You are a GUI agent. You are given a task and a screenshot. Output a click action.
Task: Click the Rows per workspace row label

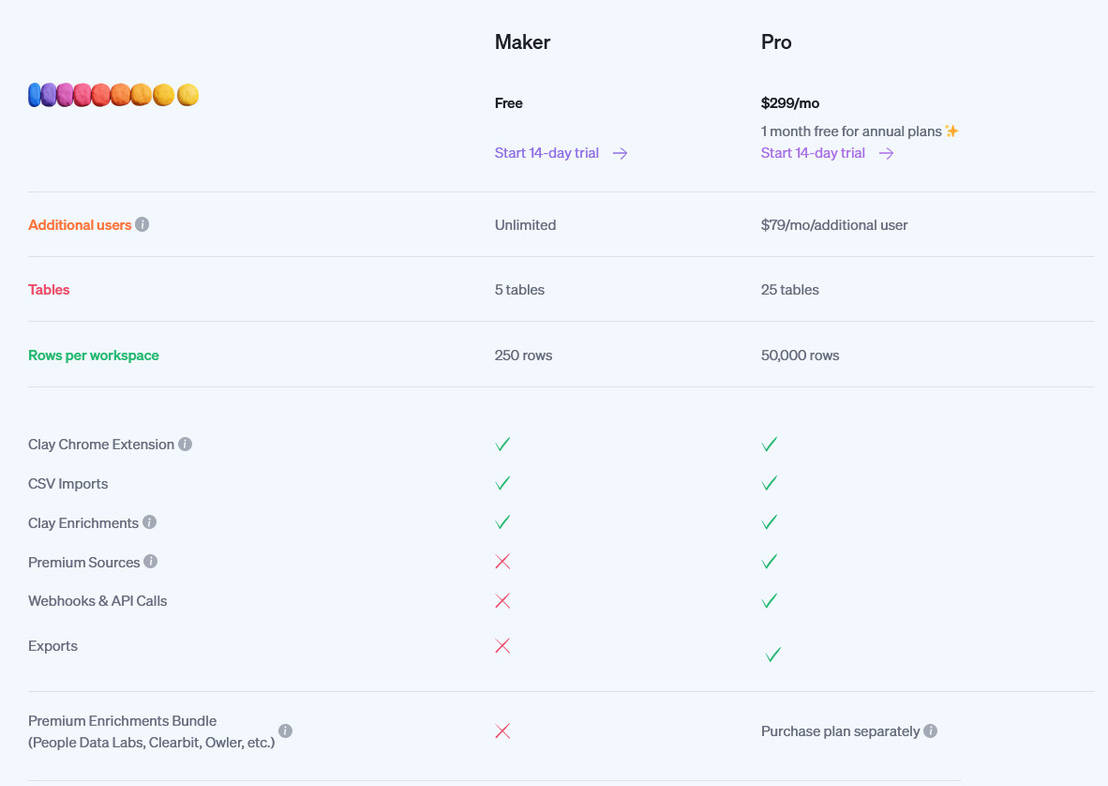(93, 355)
